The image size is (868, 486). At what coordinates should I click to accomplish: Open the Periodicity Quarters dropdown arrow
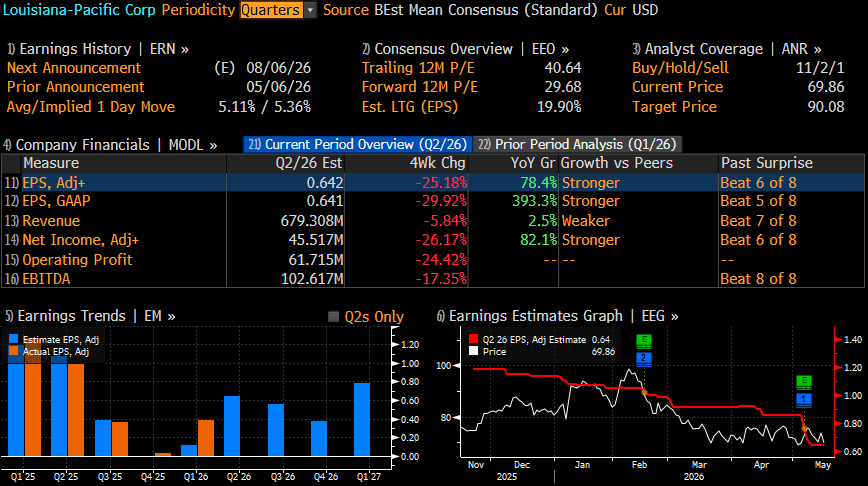[x=310, y=10]
